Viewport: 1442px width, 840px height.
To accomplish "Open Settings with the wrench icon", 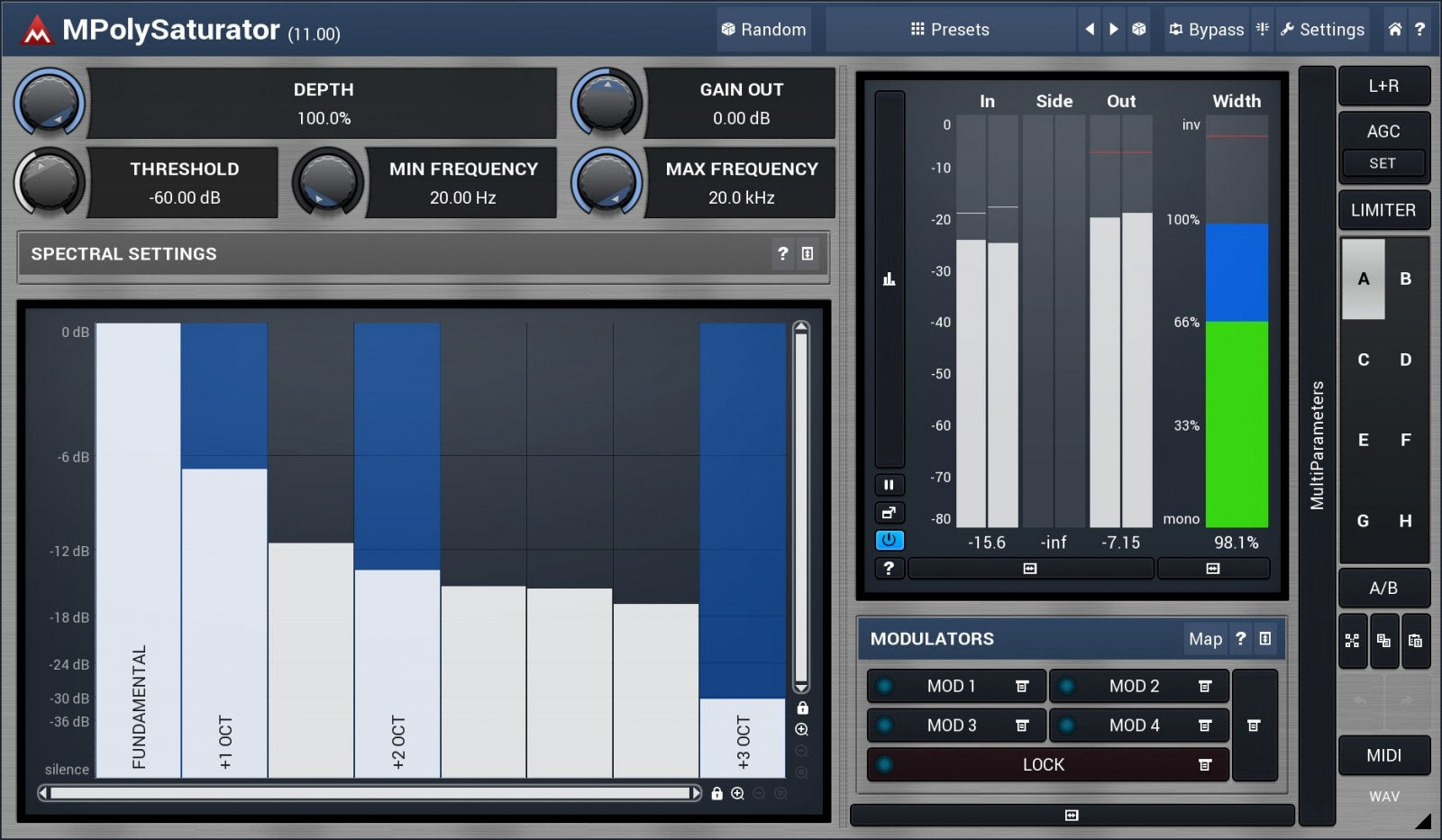I will point(1321,29).
